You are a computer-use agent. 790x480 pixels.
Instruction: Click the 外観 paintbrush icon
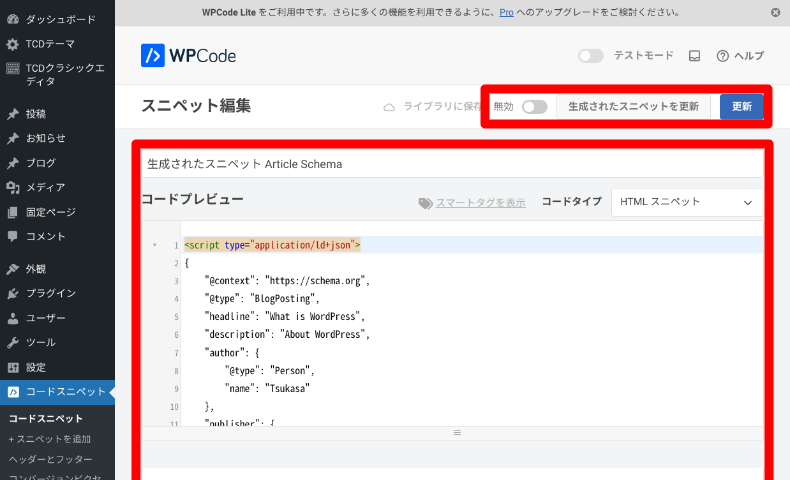pyautogui.click(x=13, y=269)
